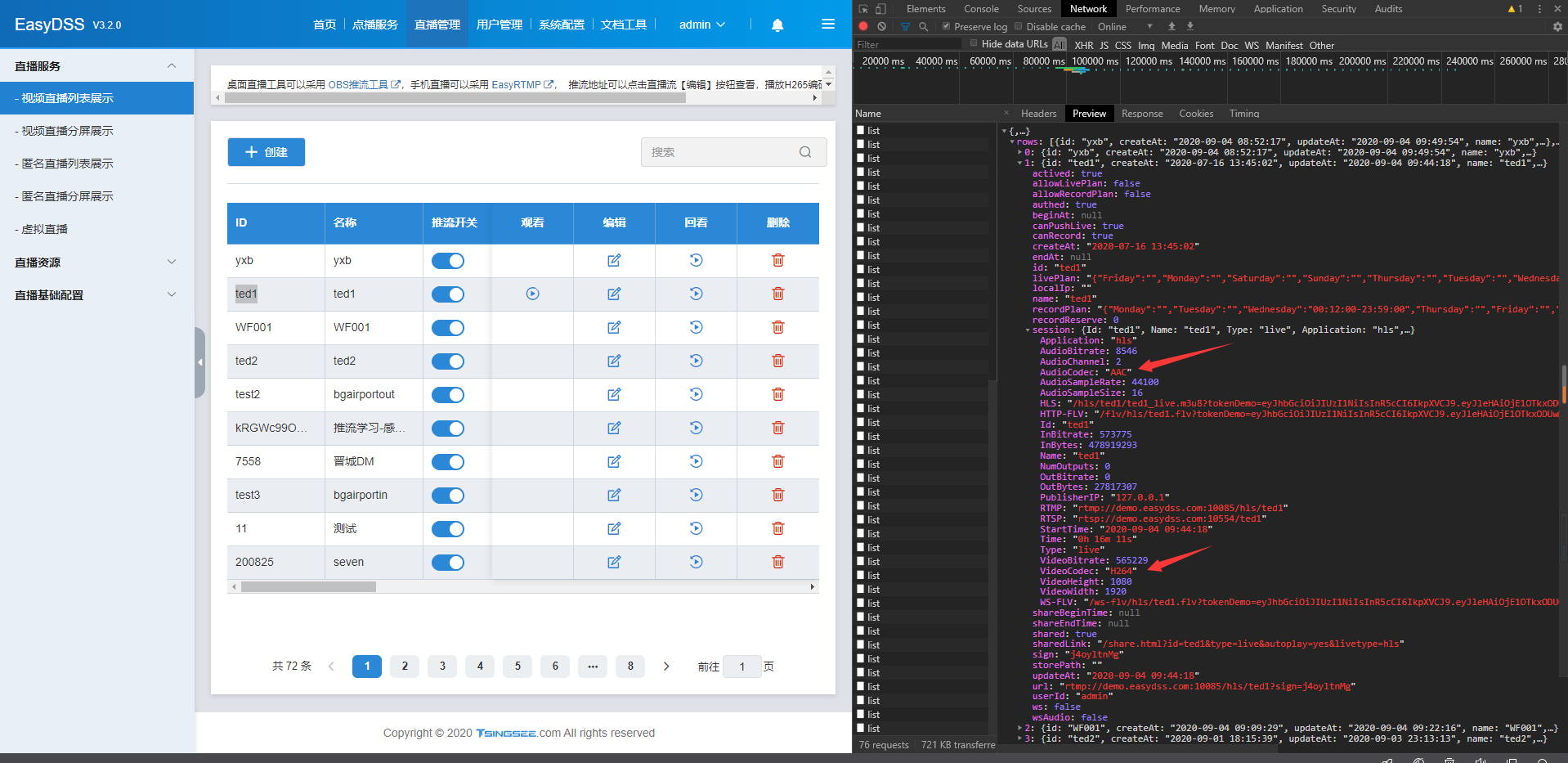The image size is (1568, 763).
Task: Open the Online throttling dropdown
Action: (x=1125, y=26)
